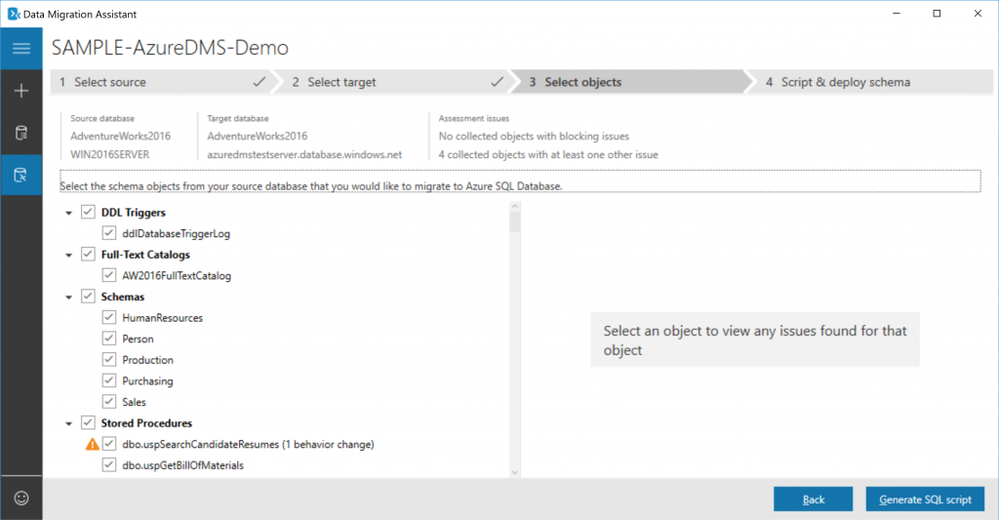Click the Schemas group label
999x520 pixels.
[x=122, y=297]
